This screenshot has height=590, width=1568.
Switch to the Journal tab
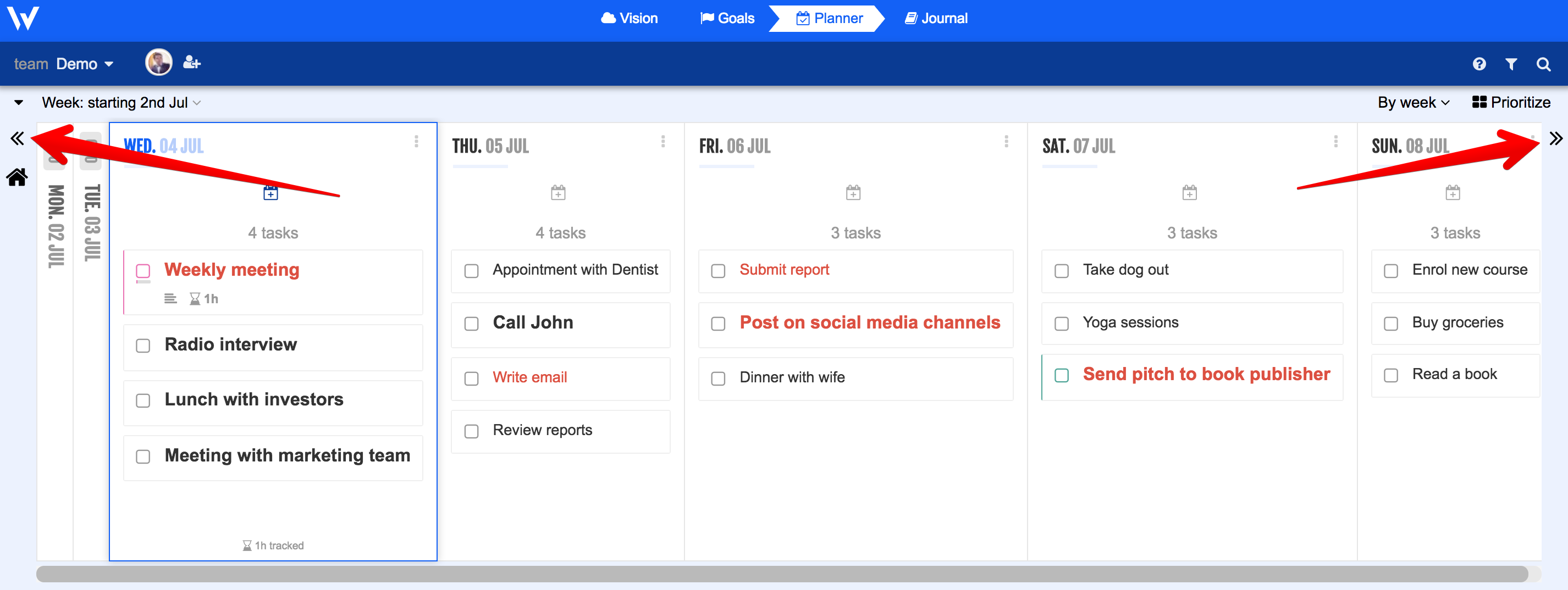coord(936,18)
